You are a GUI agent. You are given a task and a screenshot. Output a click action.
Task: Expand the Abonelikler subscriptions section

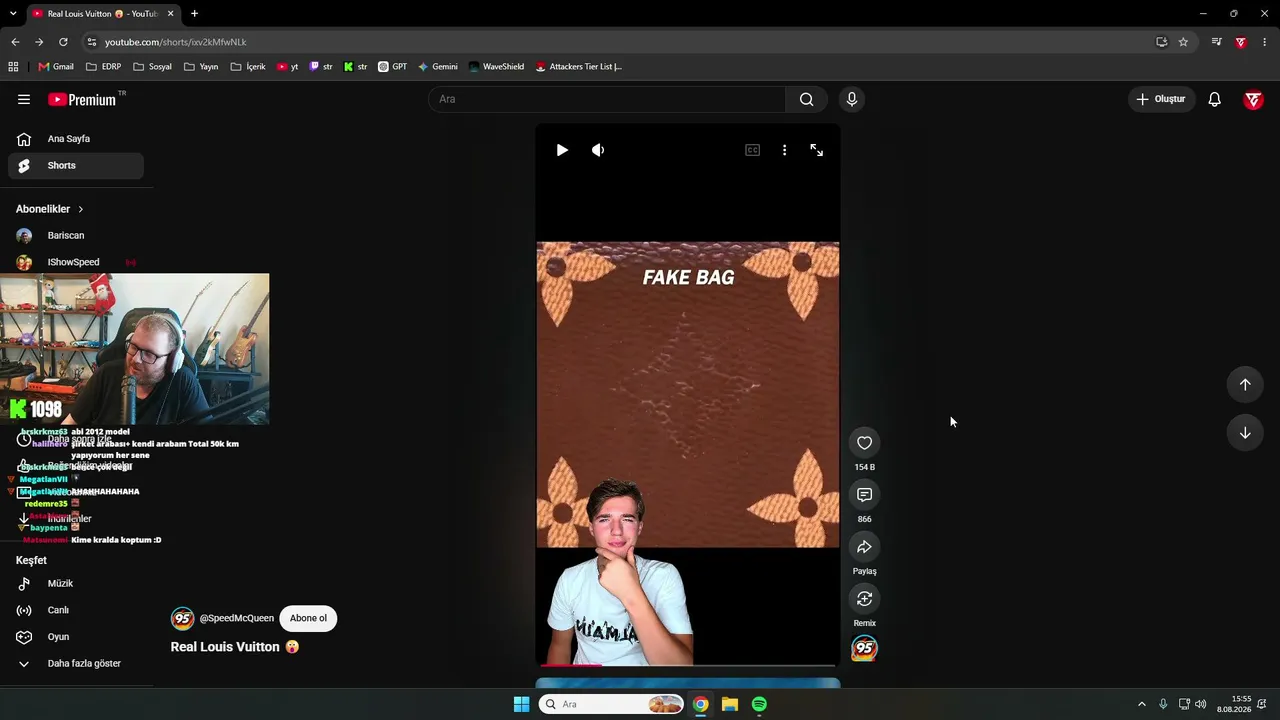click(50, 209)
